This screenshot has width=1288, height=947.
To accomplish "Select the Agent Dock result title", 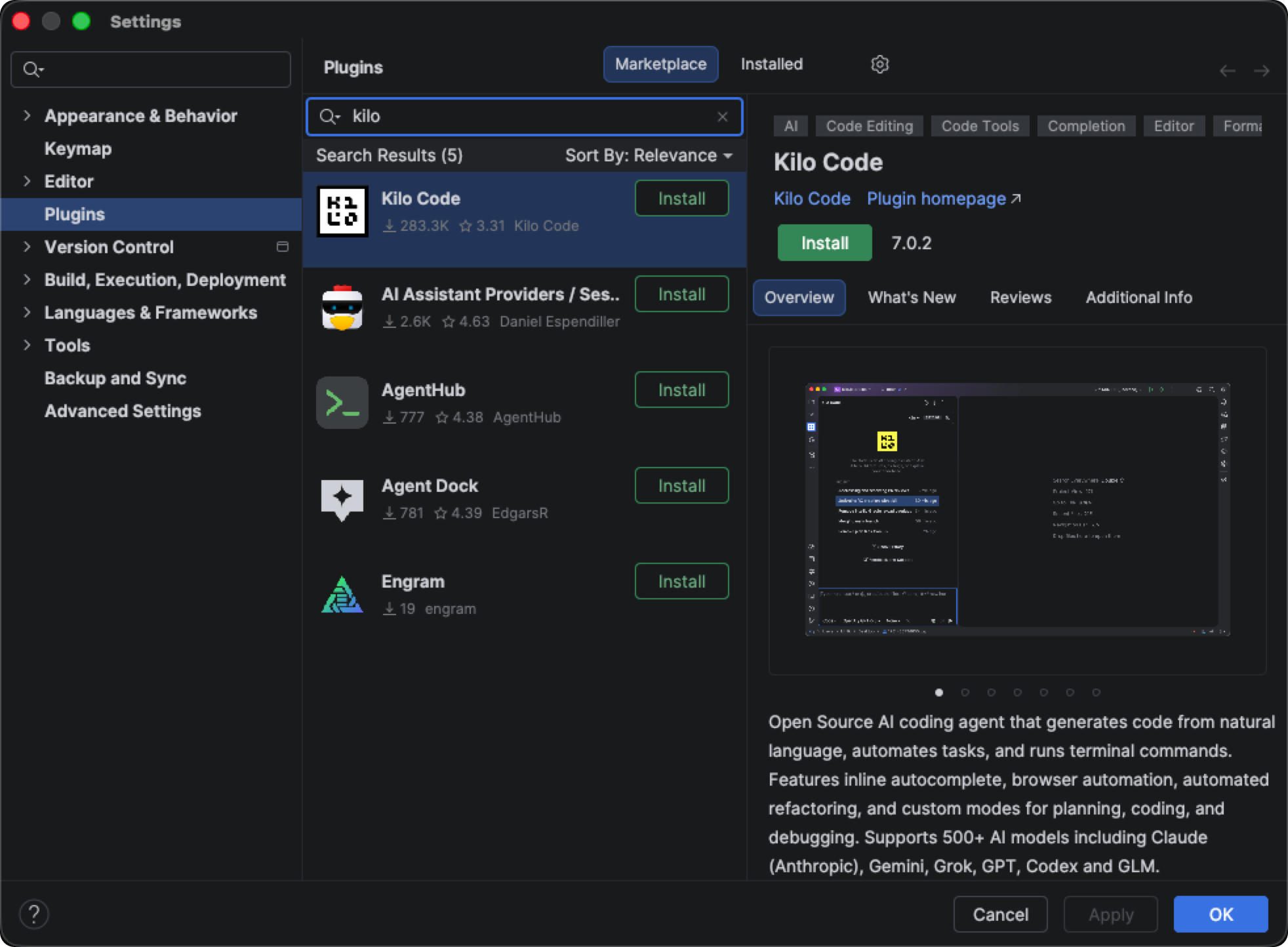I will tap(430, 486).
